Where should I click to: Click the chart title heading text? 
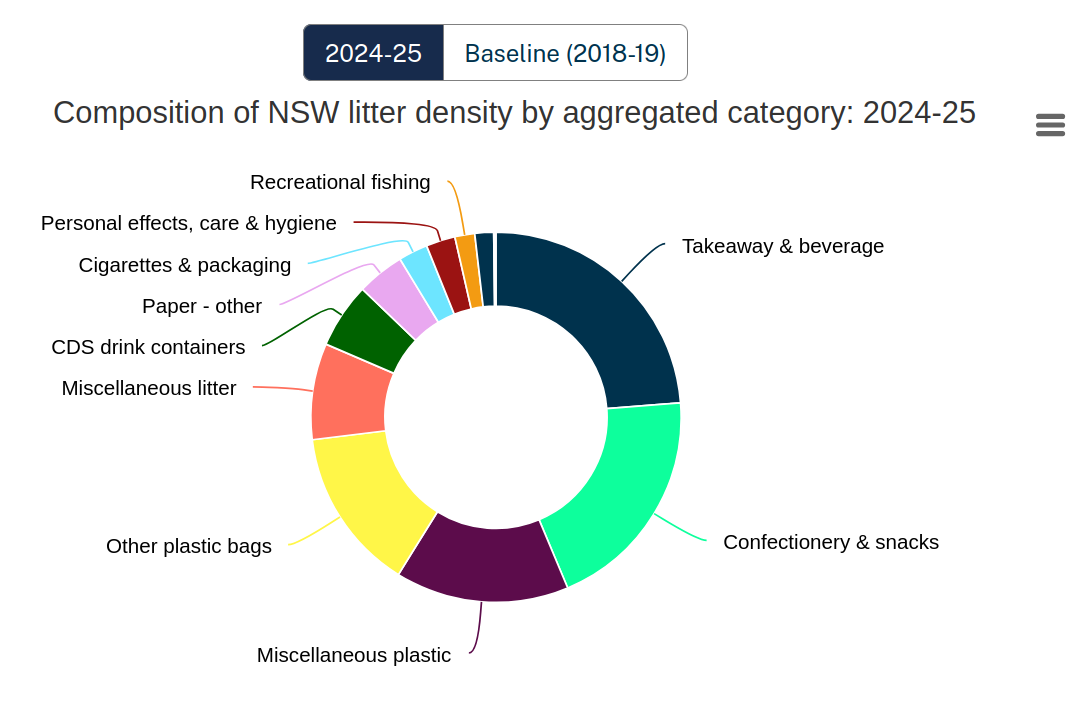[514, 113]
